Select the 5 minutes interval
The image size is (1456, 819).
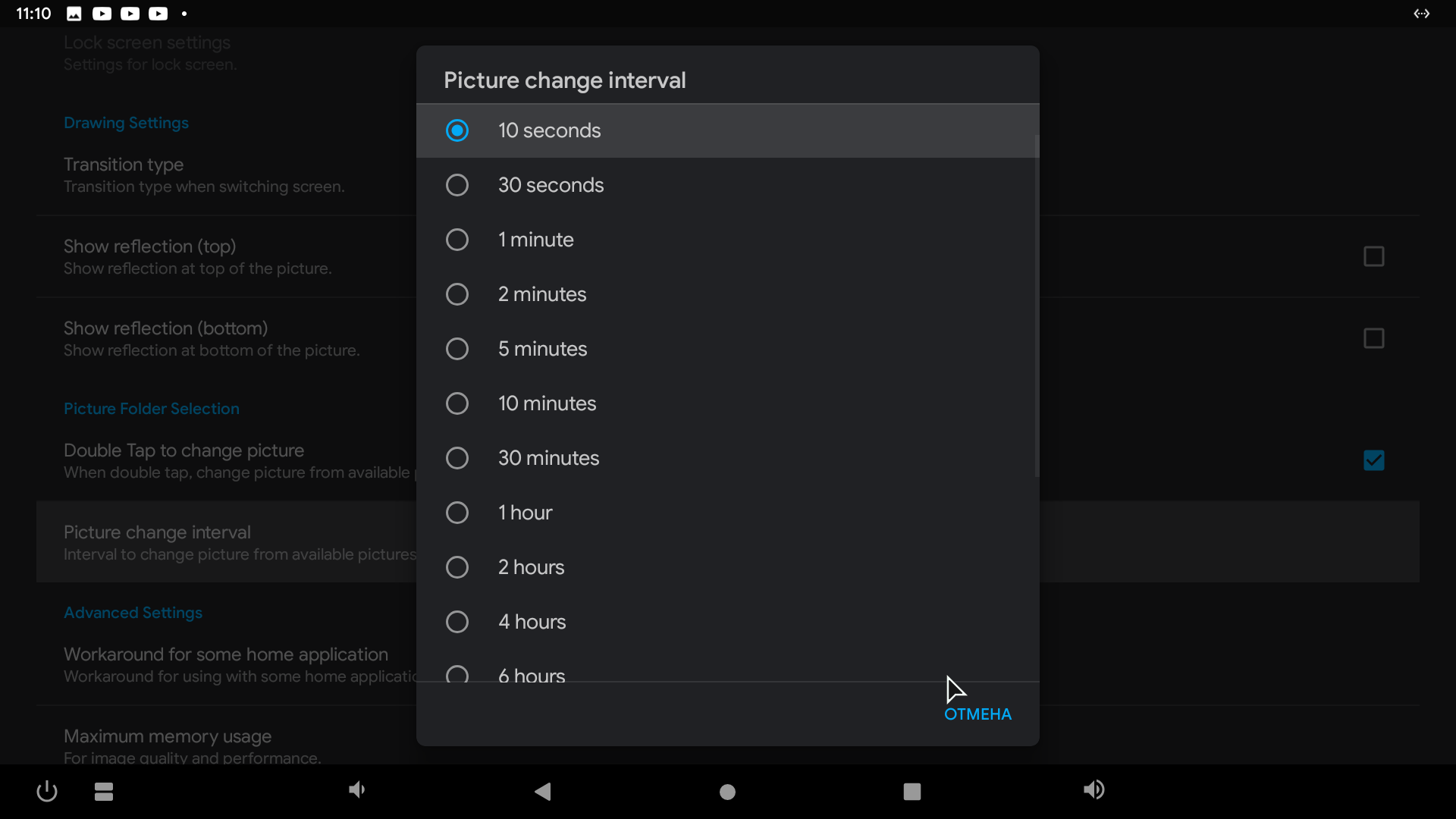pyautogui.click(x=727, y=349)
